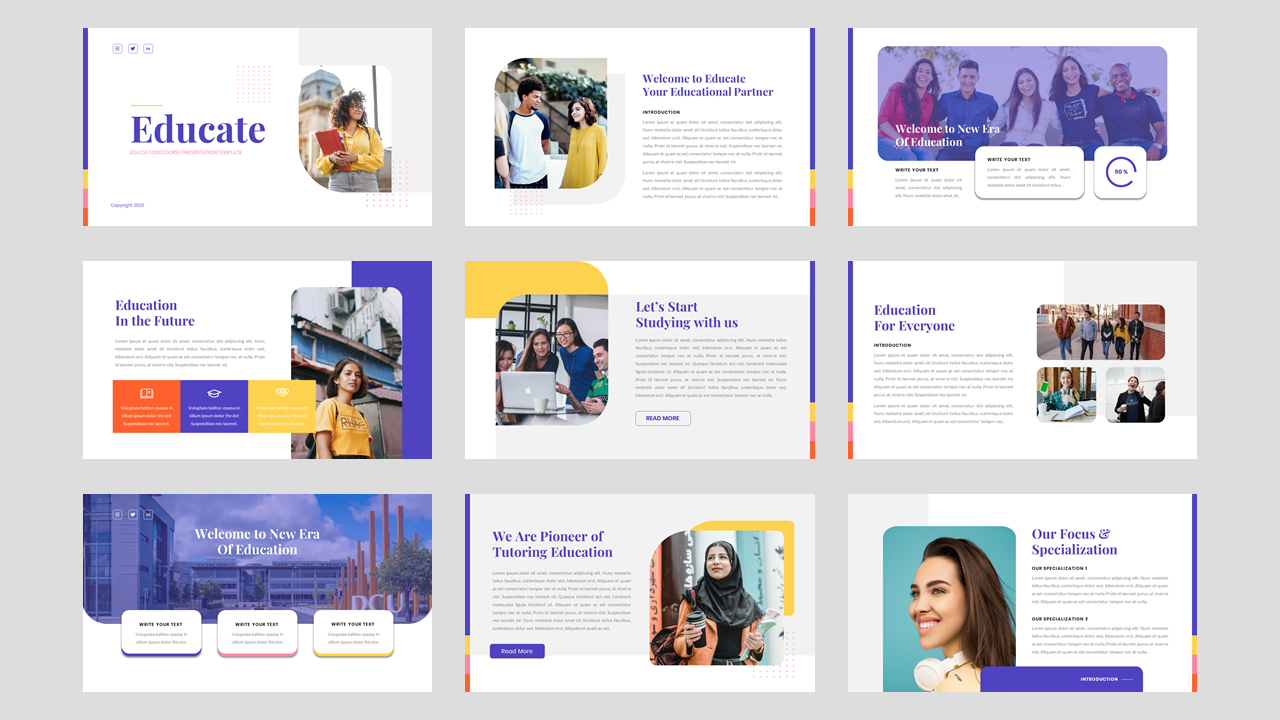
Task: Click the Instagram icon on the Educate title slide
Action: tap(117, 48)
